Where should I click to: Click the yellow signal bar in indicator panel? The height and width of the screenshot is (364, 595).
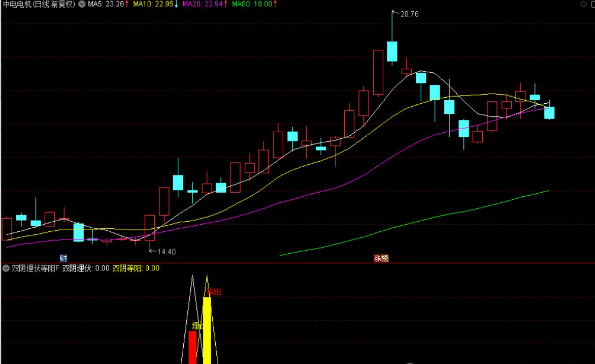click(207, 330)
